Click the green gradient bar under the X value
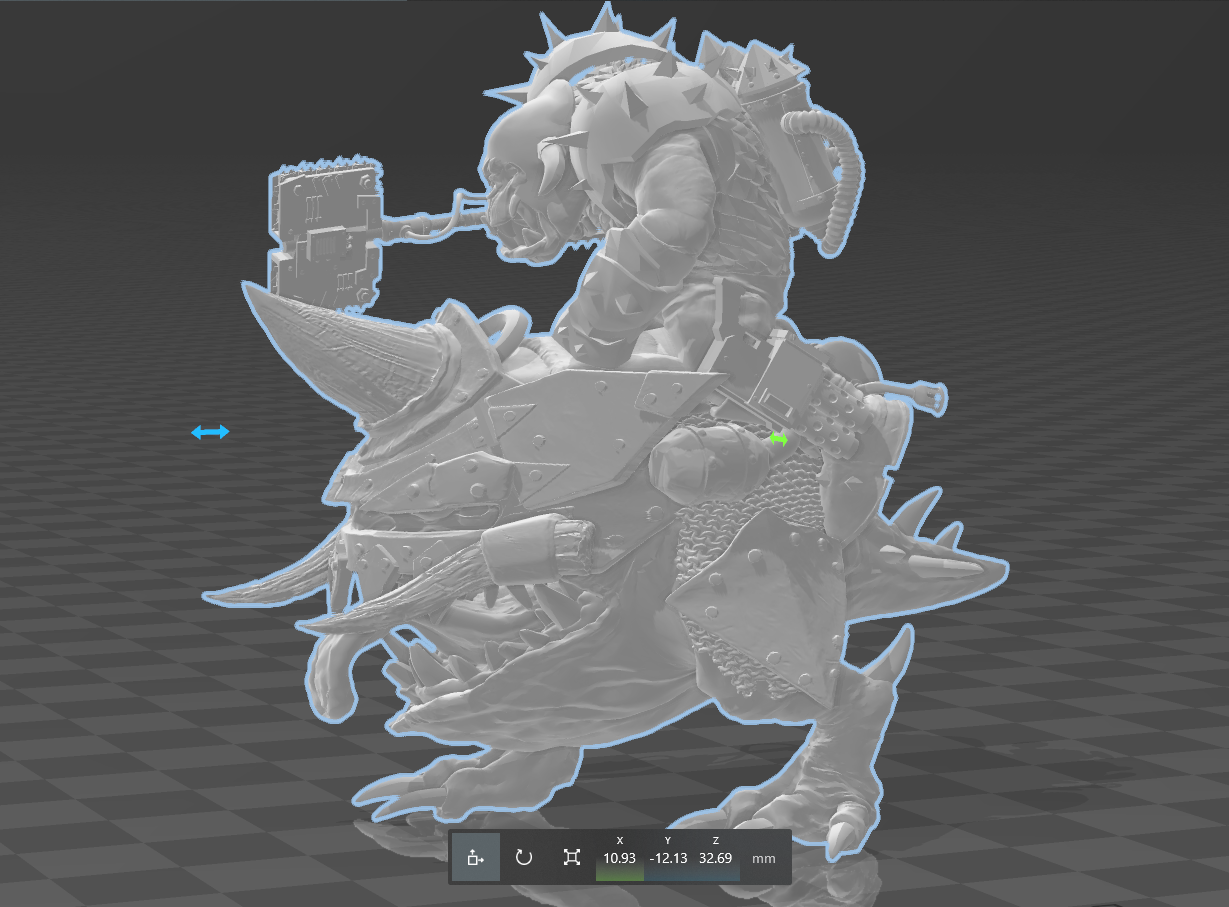1229x907 pixels. (x=619, y=875)
